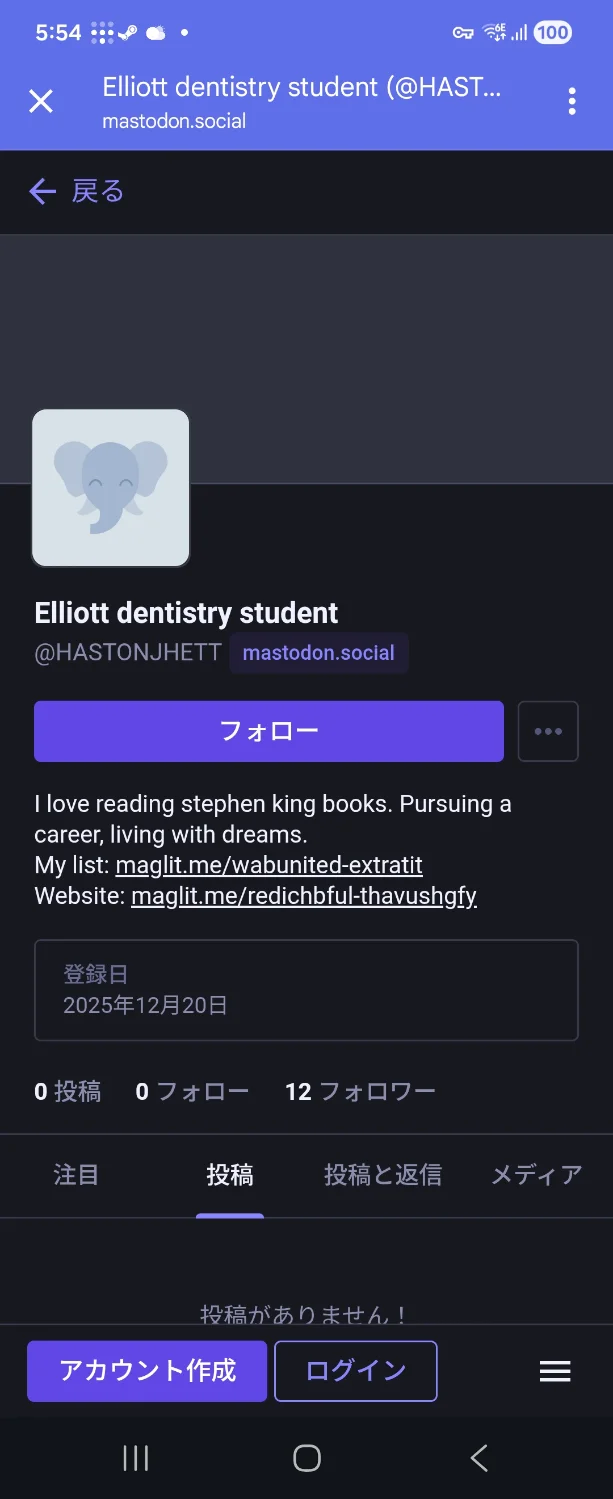
Task: Open the maglit.me/wabunited-extratit link
Action: [269, 865]
